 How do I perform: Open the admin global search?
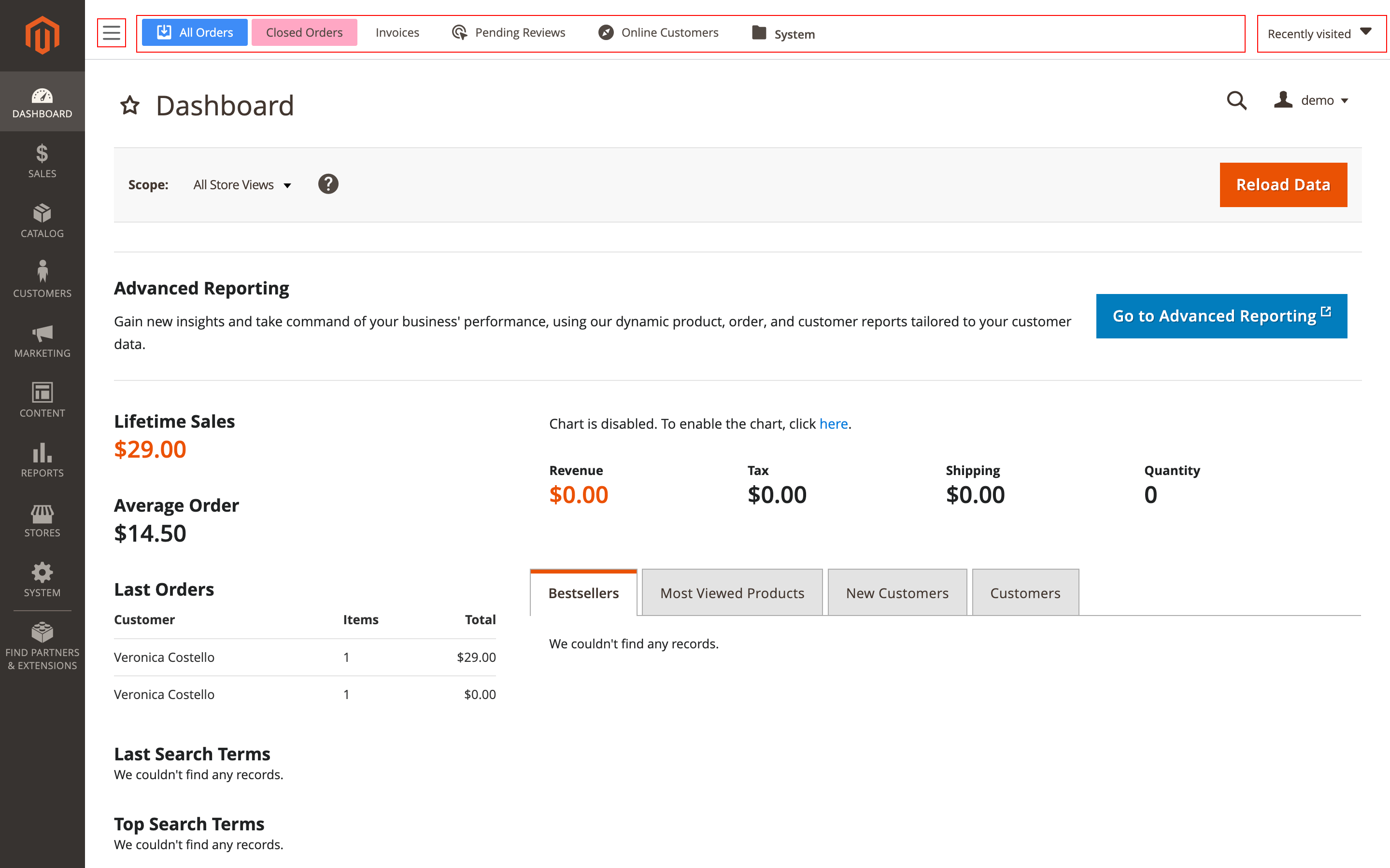click(1236, 101)
